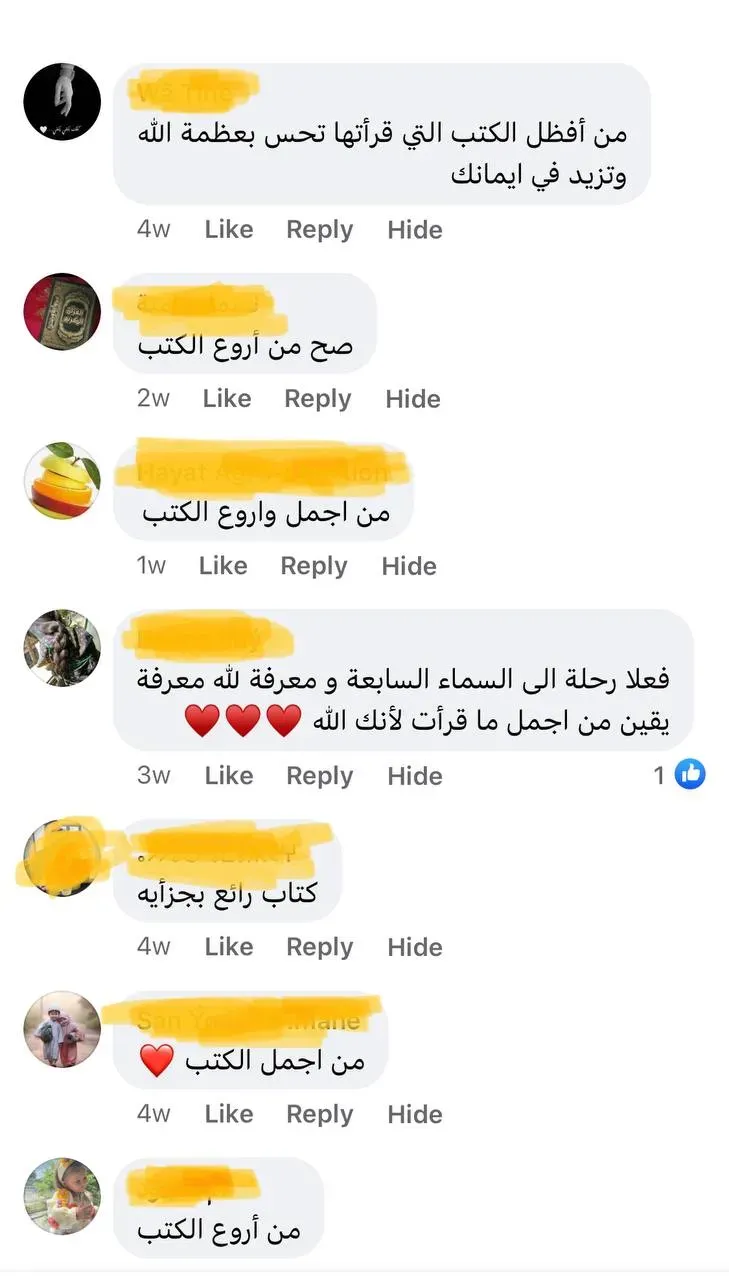Viewport: 729px width, 1280px height.
Task: Open the dark plant profile avatar
Action: tap(62, 648)
